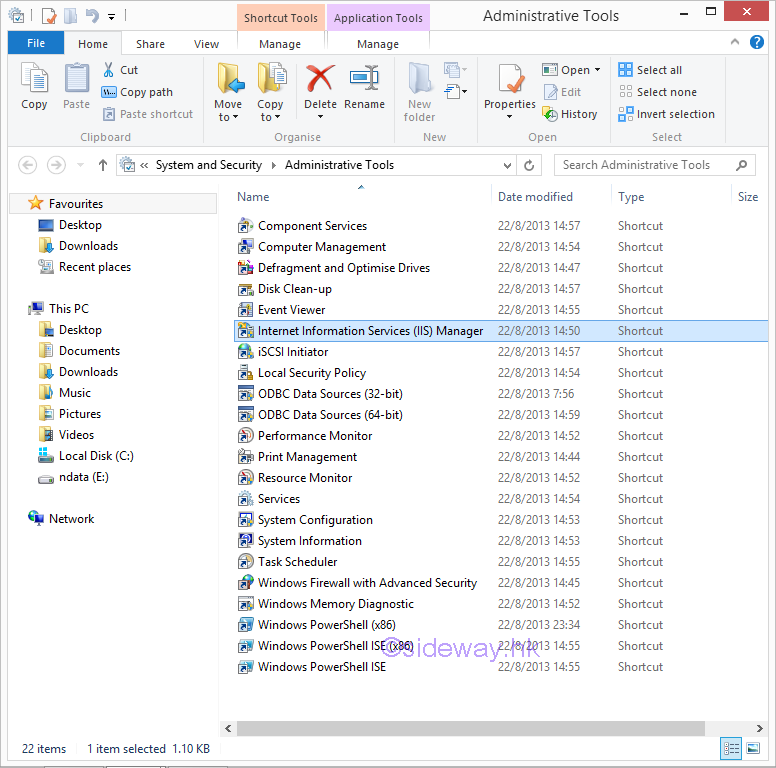The image size is (776, 768).
Task: Sort by the Date modified column header
Action: coord(536,197)
